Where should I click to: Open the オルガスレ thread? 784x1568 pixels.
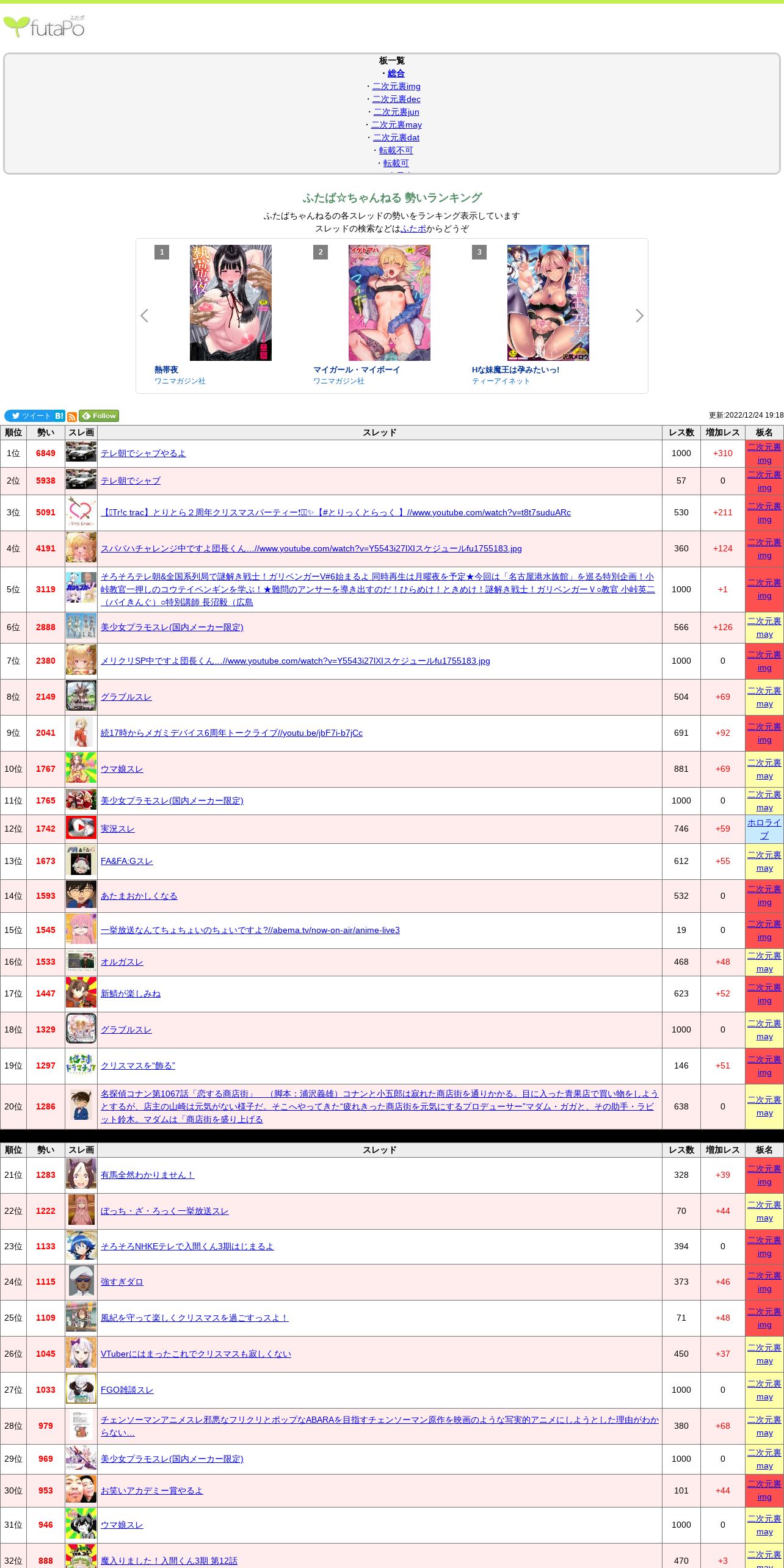pos(122,962)
